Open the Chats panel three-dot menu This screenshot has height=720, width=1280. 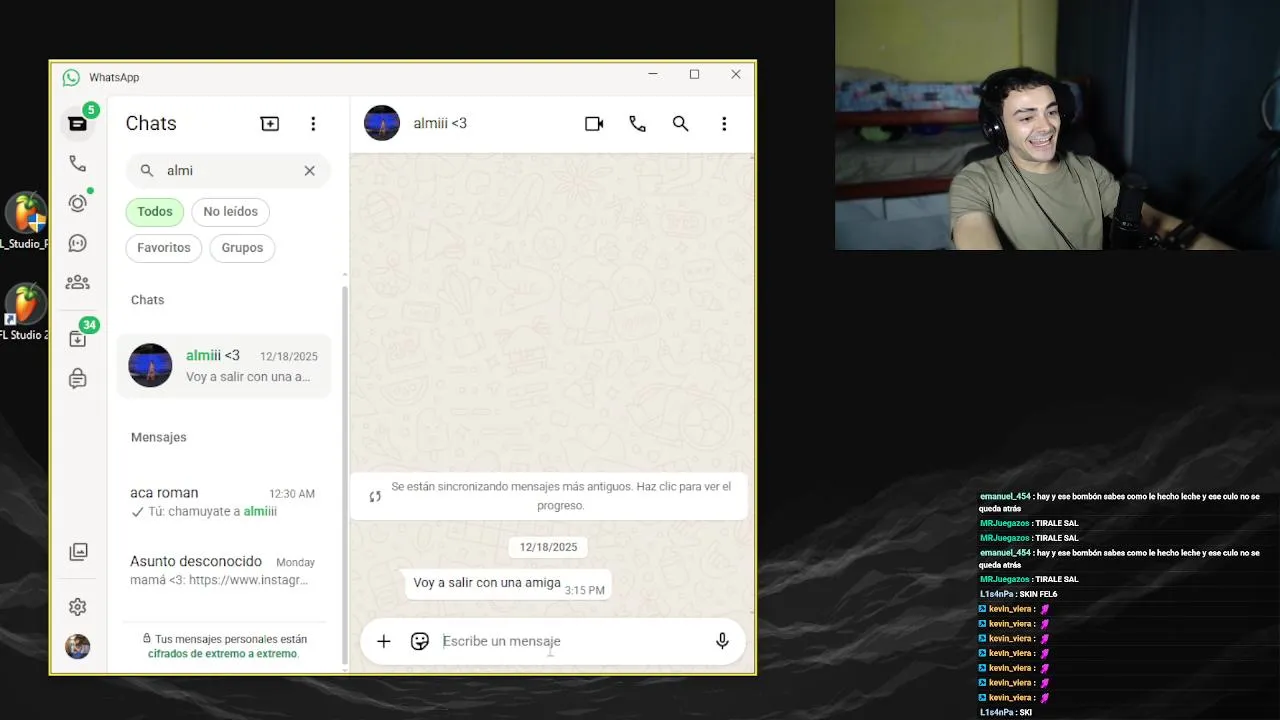(313, 124)
